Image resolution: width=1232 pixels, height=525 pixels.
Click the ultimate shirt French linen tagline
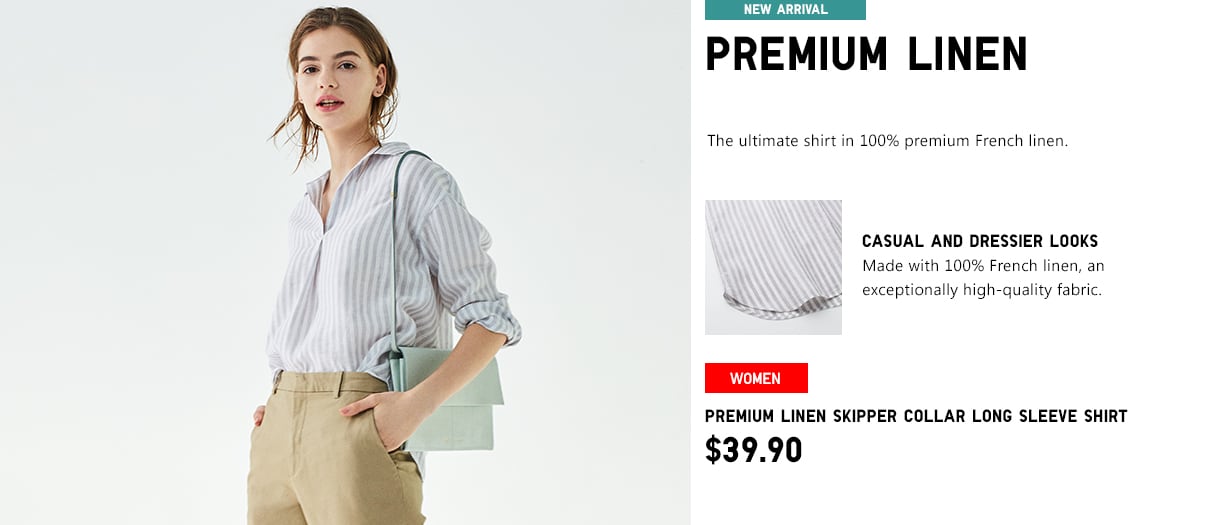click(x=888, y=141)
